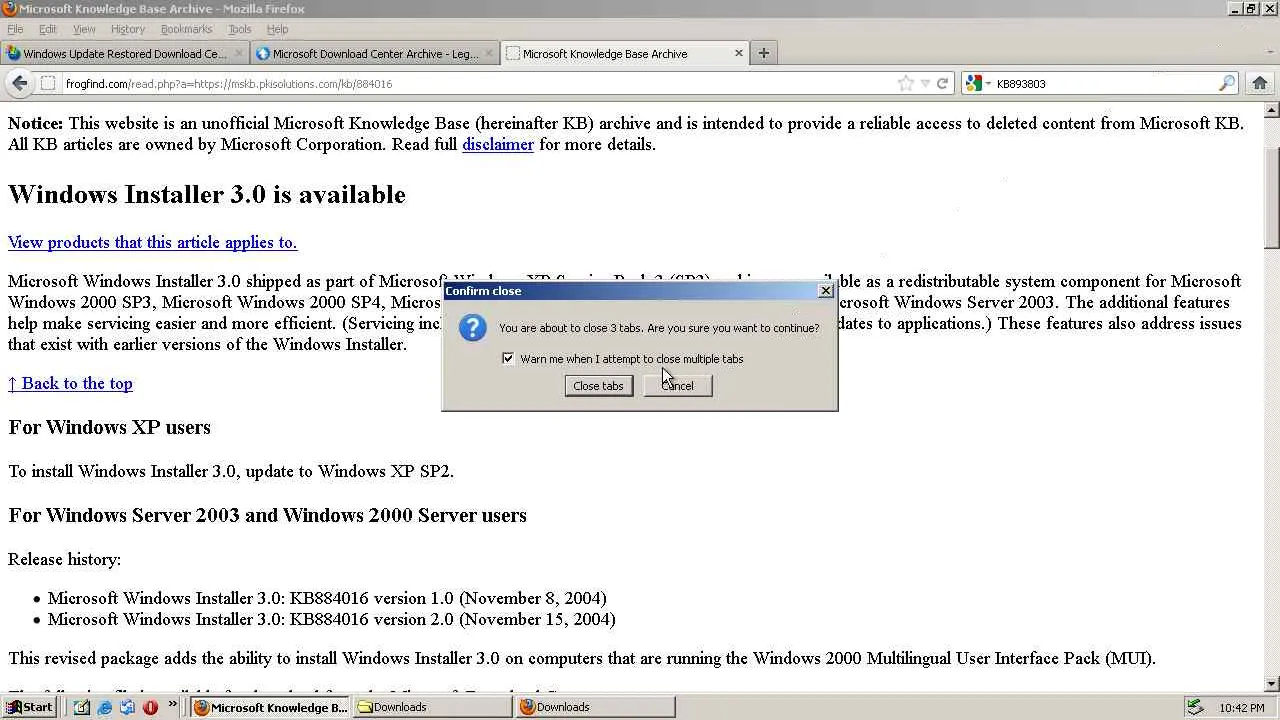Click the Show Desktop quick launch icon
The height and width of the screenshot is (720, 1280).
pos(82,707)
